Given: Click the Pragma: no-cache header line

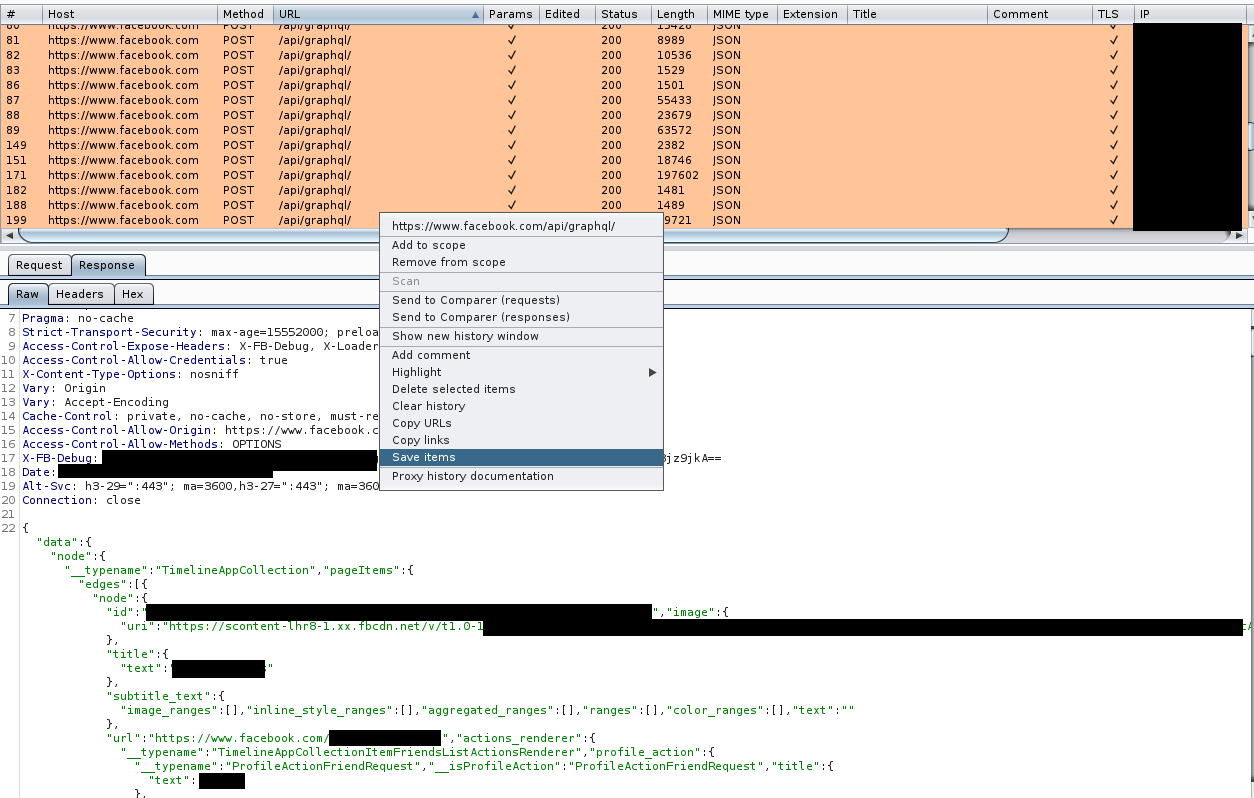Looking at the screenshot, I should click(x=78, y=318).
